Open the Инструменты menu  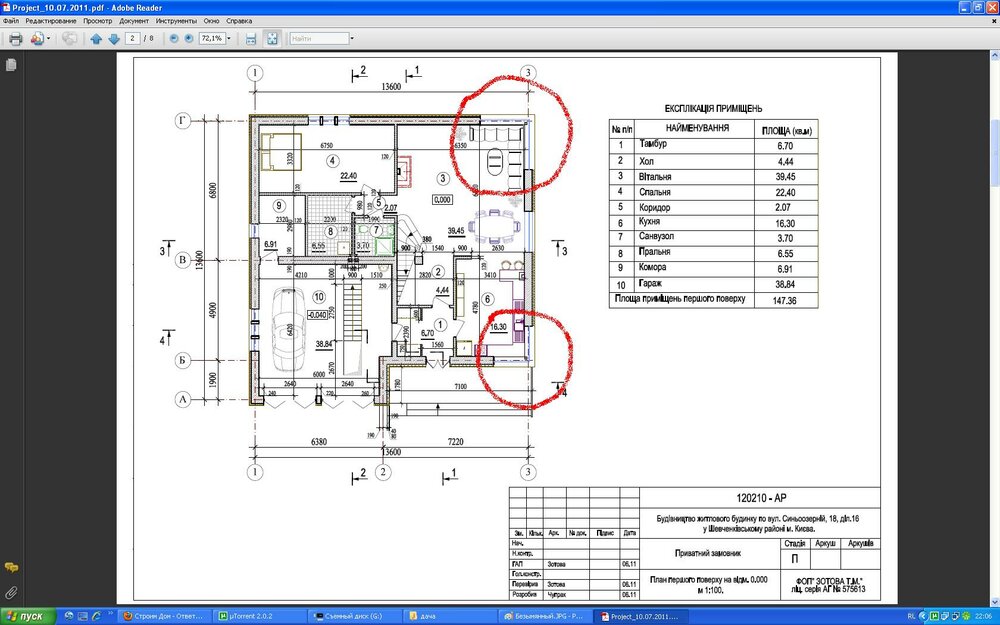click(x=176, y=21)
